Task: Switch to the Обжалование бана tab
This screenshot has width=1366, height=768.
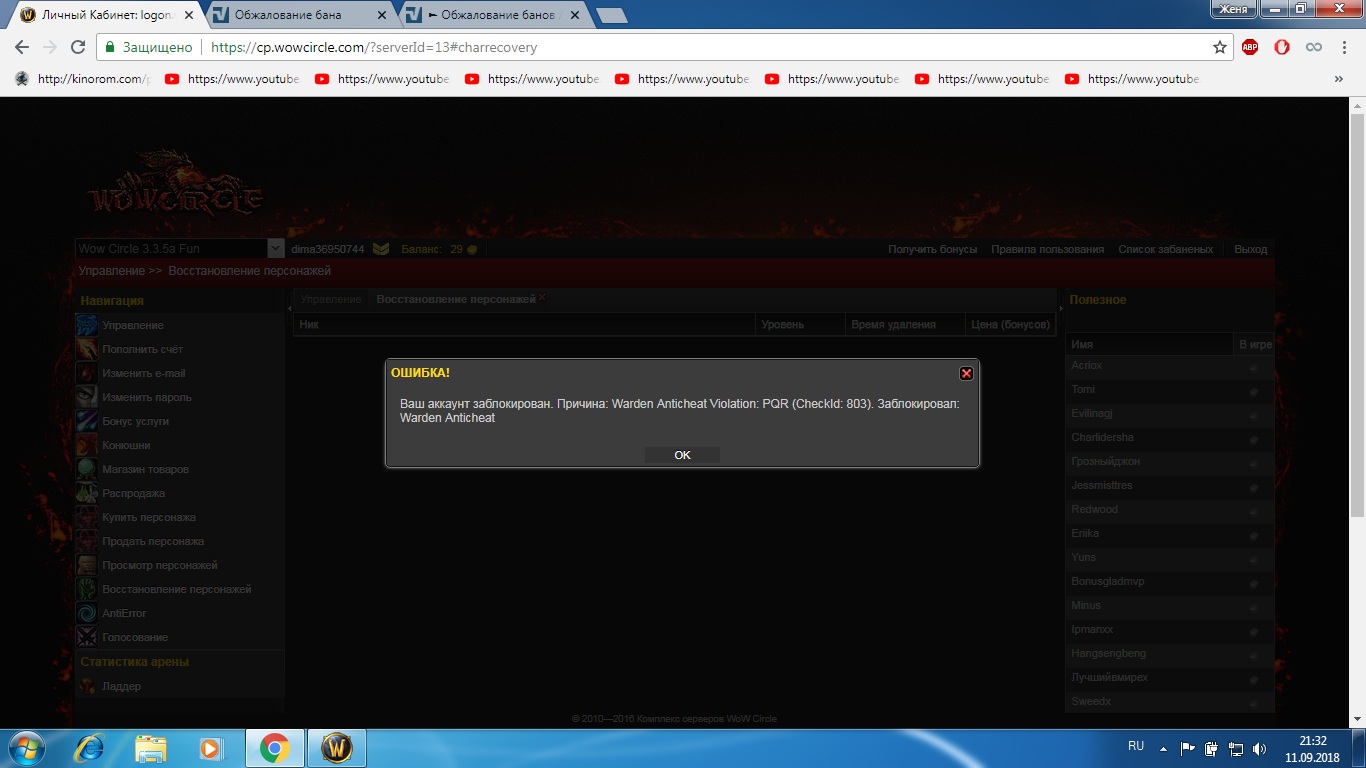Action: 290,15
